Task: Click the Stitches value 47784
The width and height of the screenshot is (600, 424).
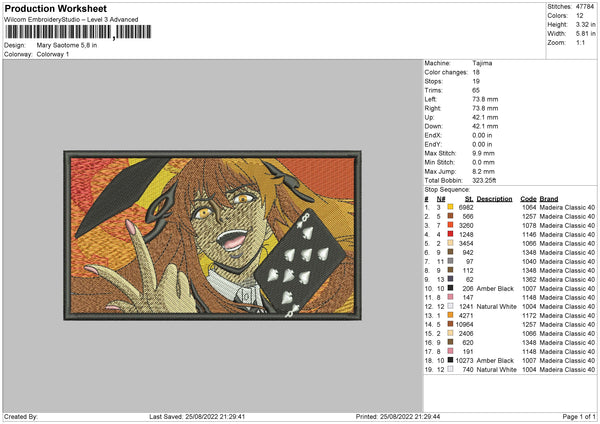Action: (585, 7)
